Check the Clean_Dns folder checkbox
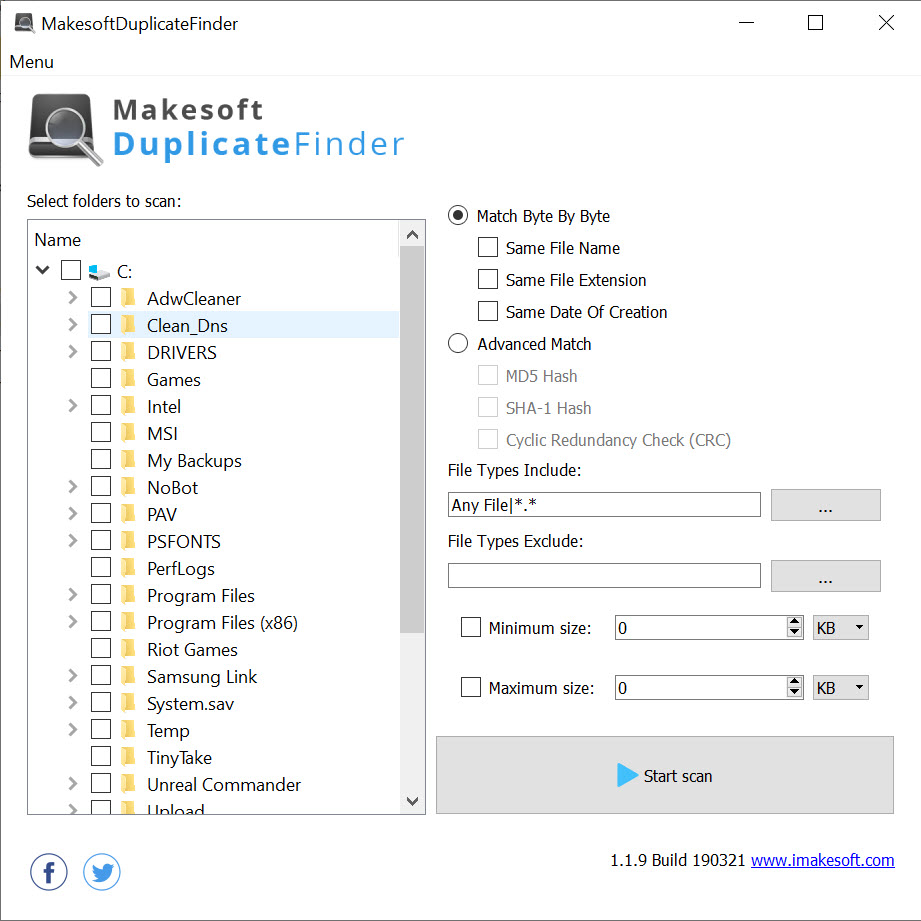Screen dimensions: 921x921 pyautogui.click(x=101, y=325)
